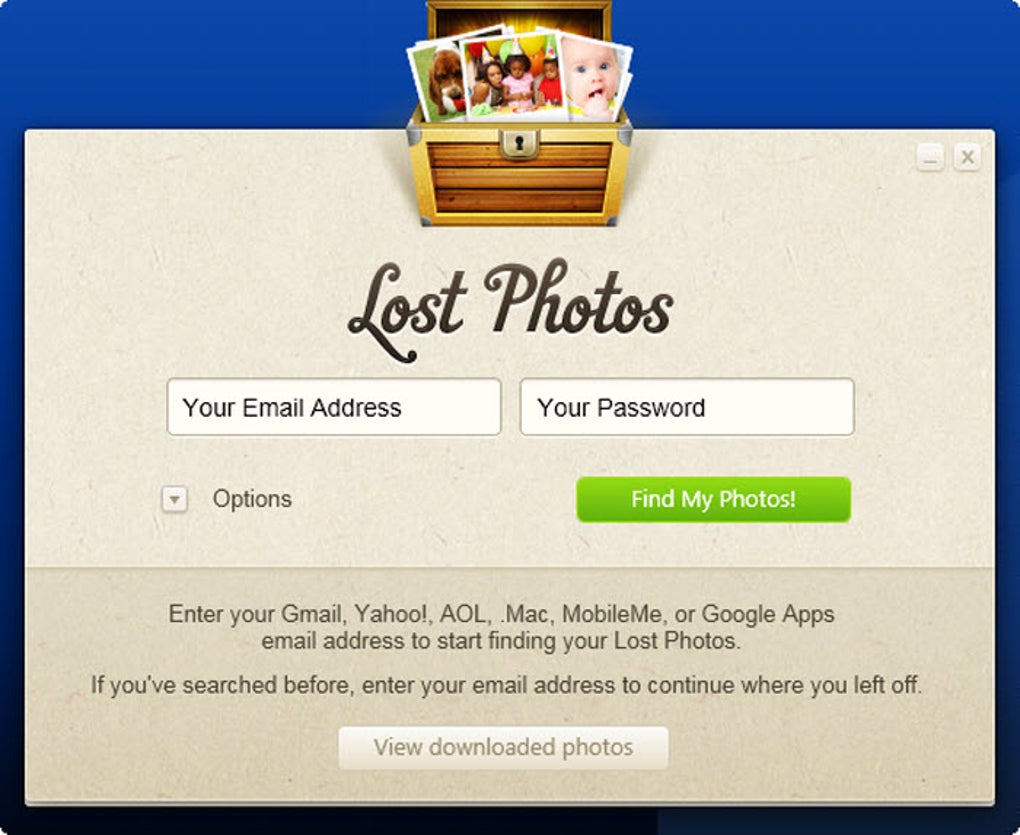Close the Lost Photos window

(967, 157)
